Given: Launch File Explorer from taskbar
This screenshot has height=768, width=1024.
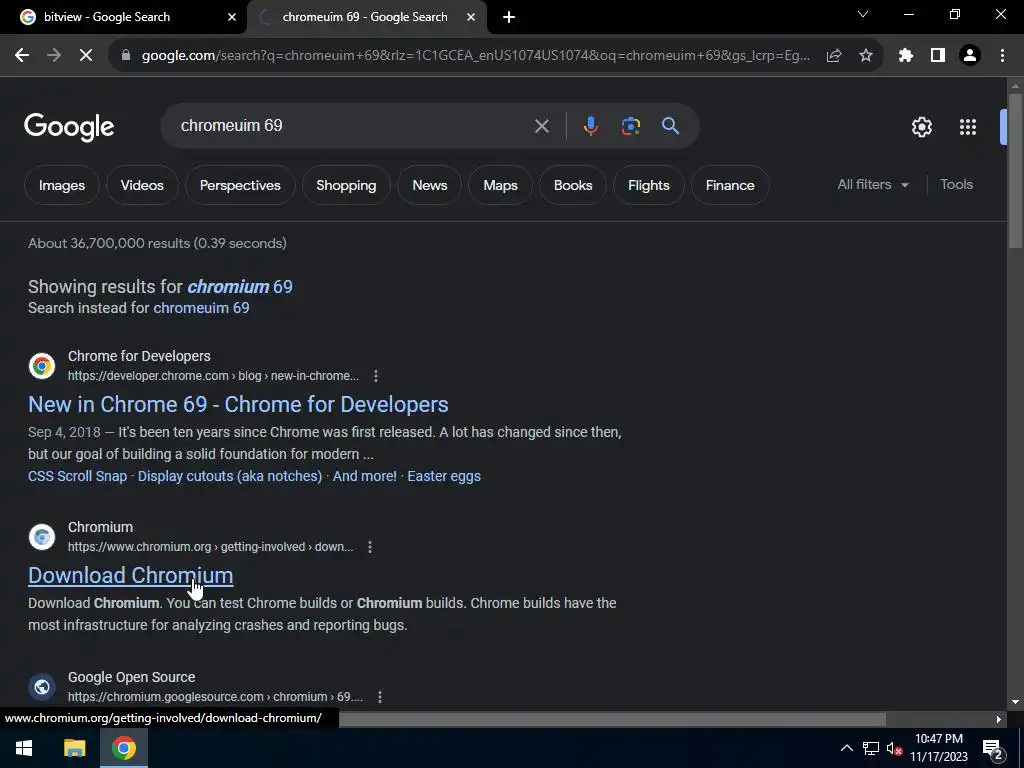Looking at the screenshot, I should click(74, 748).
